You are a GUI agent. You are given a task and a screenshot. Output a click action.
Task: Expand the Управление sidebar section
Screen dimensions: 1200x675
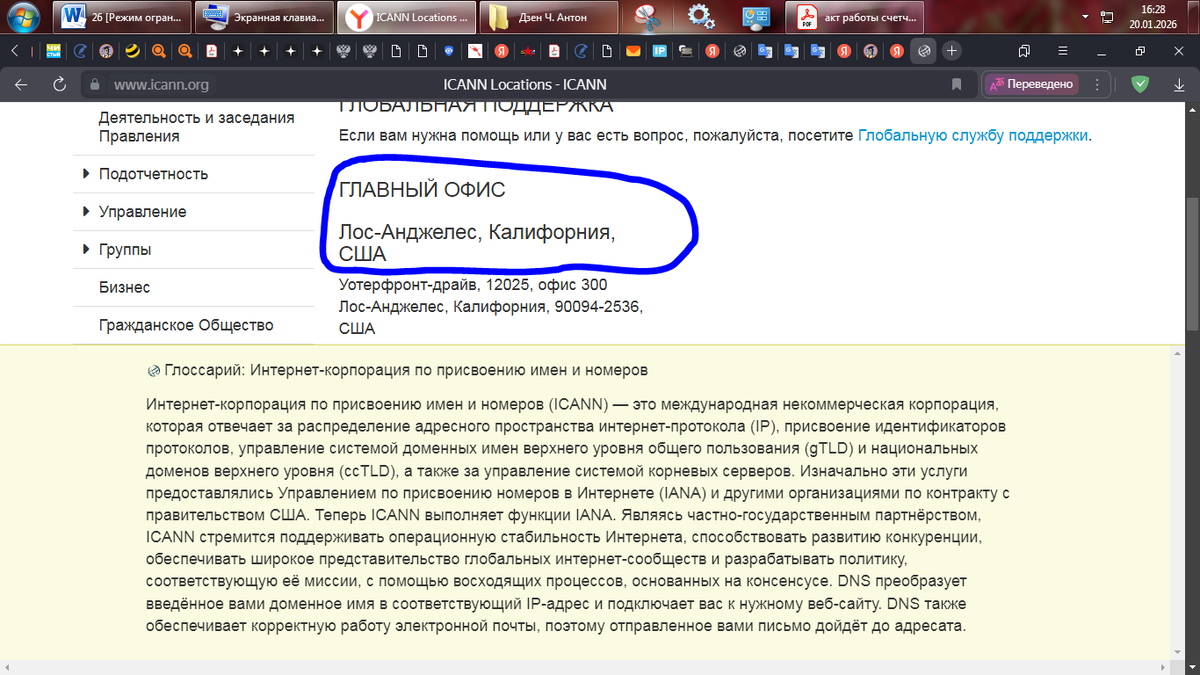[x=142, y=212]
